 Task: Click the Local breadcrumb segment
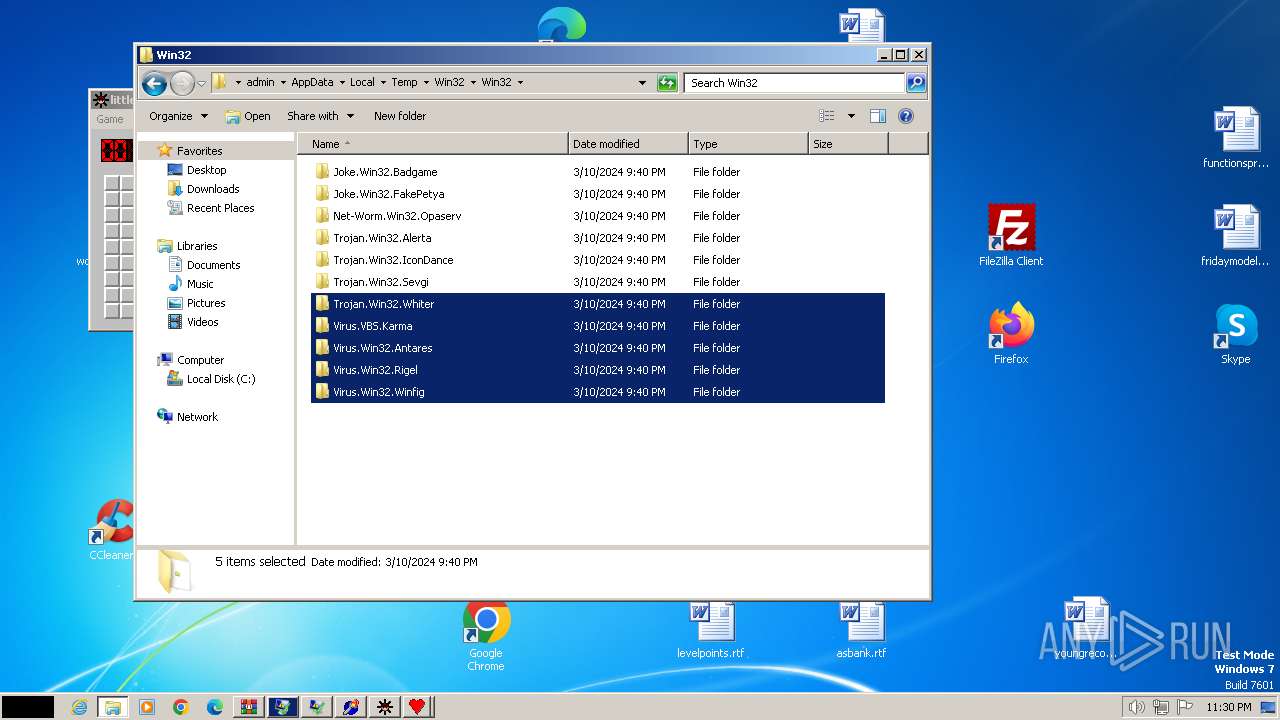point(362,83)
